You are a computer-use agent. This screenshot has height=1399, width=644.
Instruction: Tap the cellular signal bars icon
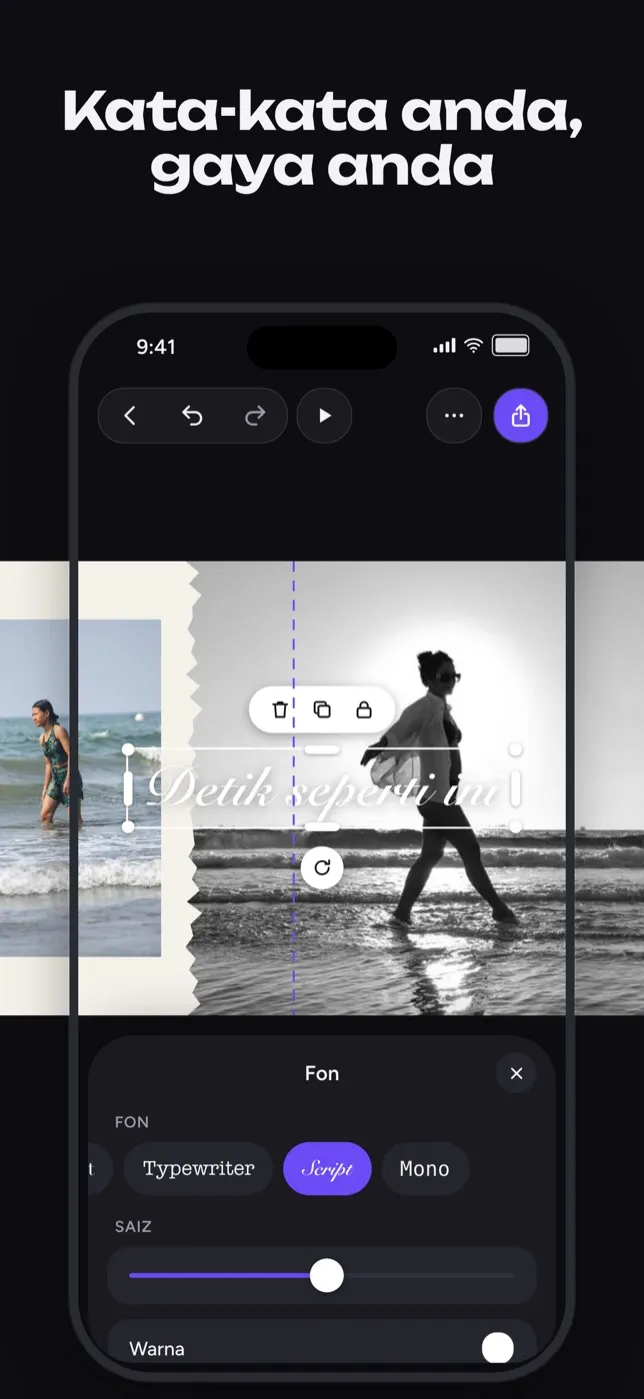[444, 346]
